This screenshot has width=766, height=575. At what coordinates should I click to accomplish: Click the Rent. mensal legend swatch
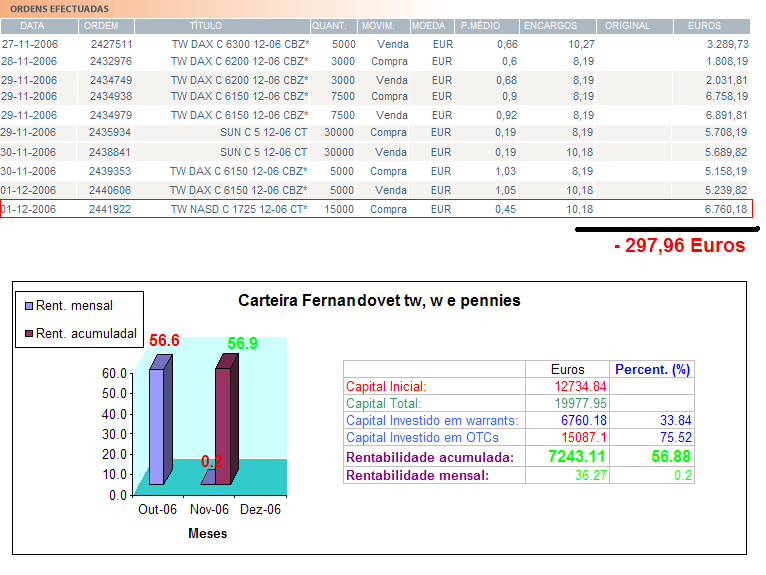click(x=29, y=306)
